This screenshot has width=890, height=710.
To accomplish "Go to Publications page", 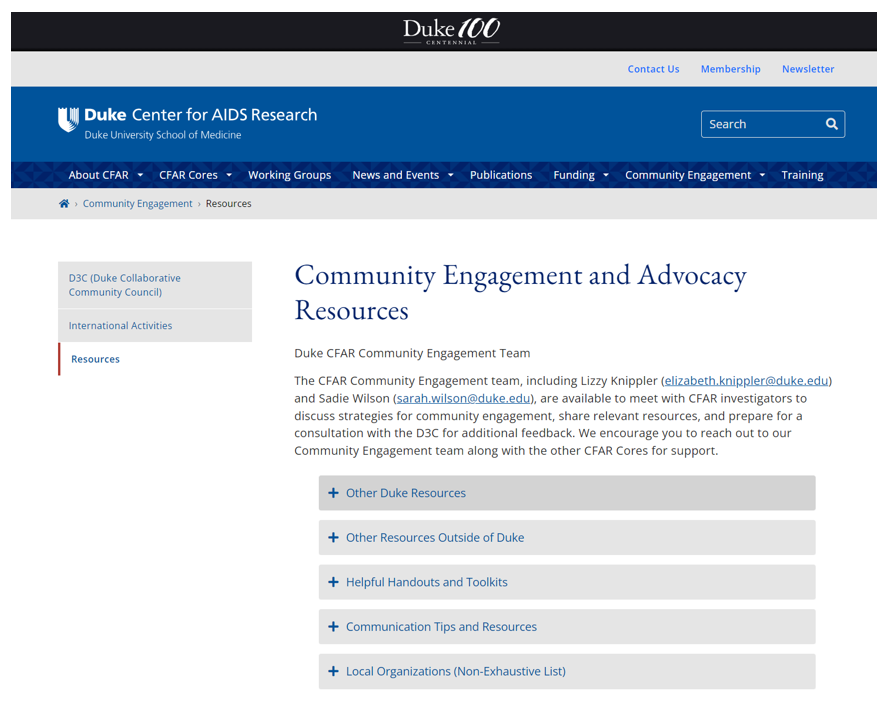I will 501,175.
